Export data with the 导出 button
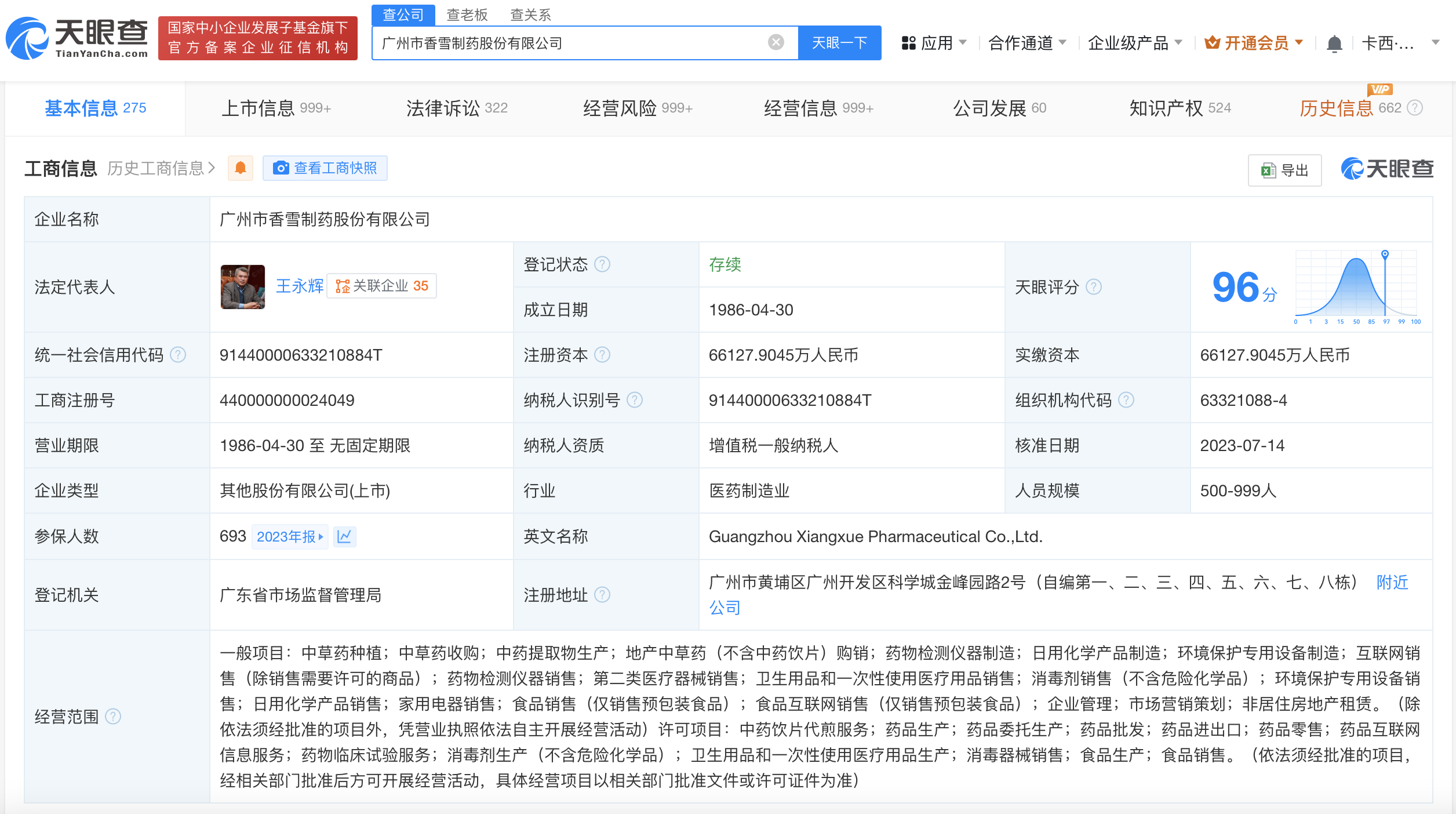The width and height of the screenshot is (1456, 814). (1284, 170)
